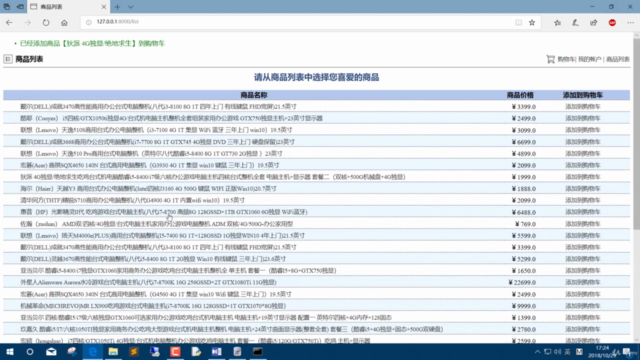This screenshot has height=360, width=640.
Task: Click the Alienware Aurora product name
Action: 149,282
